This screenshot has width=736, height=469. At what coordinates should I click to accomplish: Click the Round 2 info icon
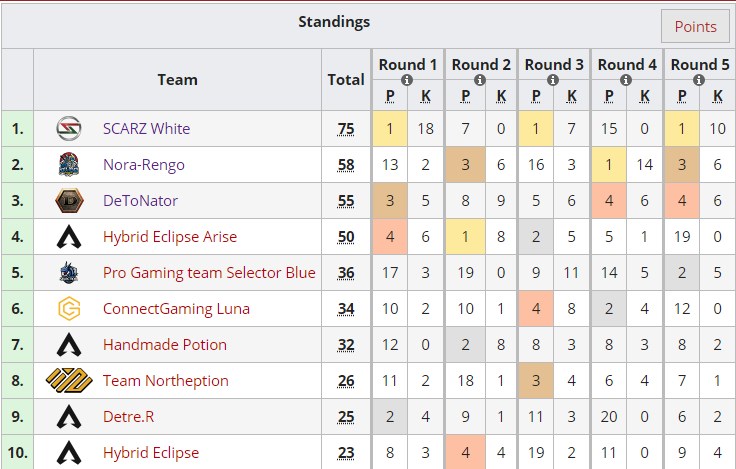coord(480,80)
